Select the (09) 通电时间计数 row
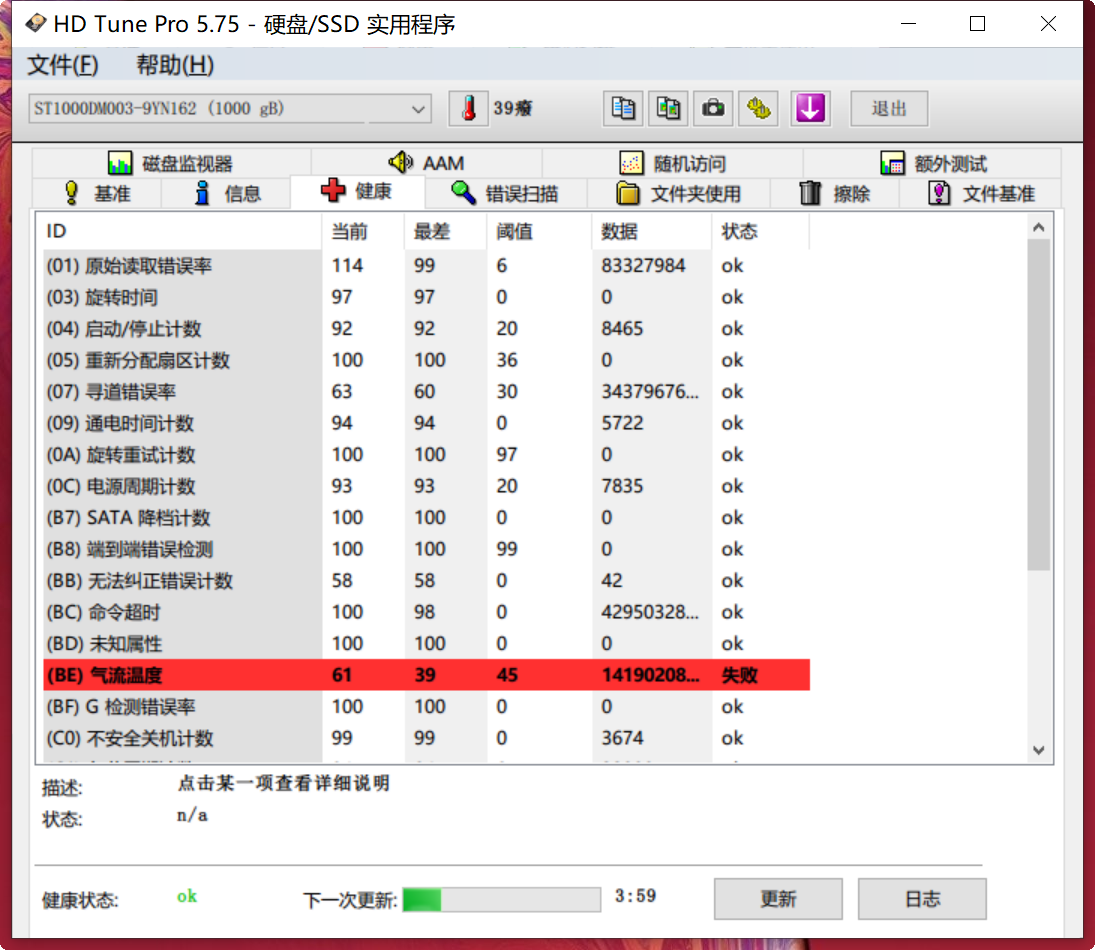This screenshot has height=950, width=1095. [x=427, y=423]
